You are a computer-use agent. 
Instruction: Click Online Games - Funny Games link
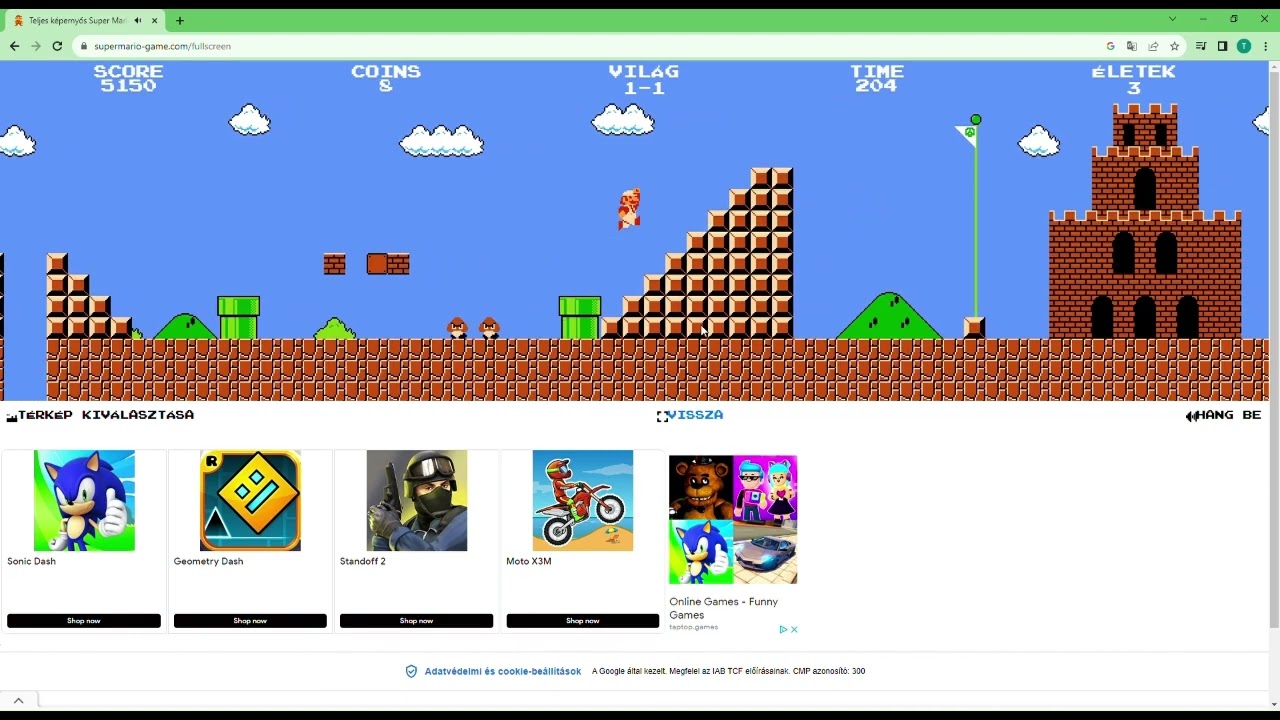pyautogui.click(x=723, y=608)
